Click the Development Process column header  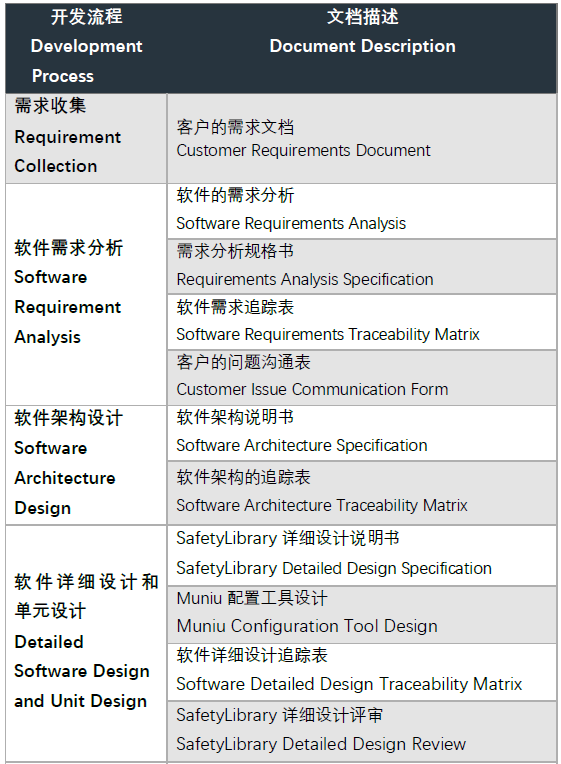[x=86, y=48]
